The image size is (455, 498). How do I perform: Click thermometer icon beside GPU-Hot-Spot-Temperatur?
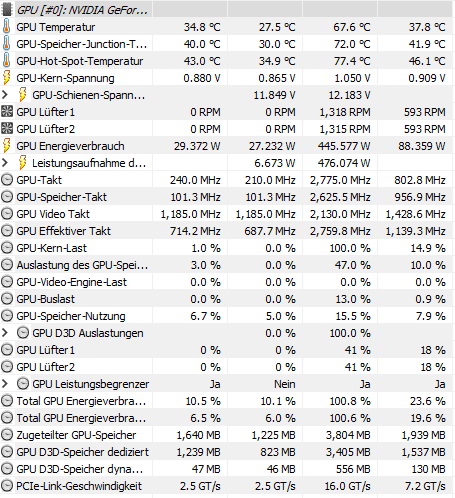coord(6,61)
